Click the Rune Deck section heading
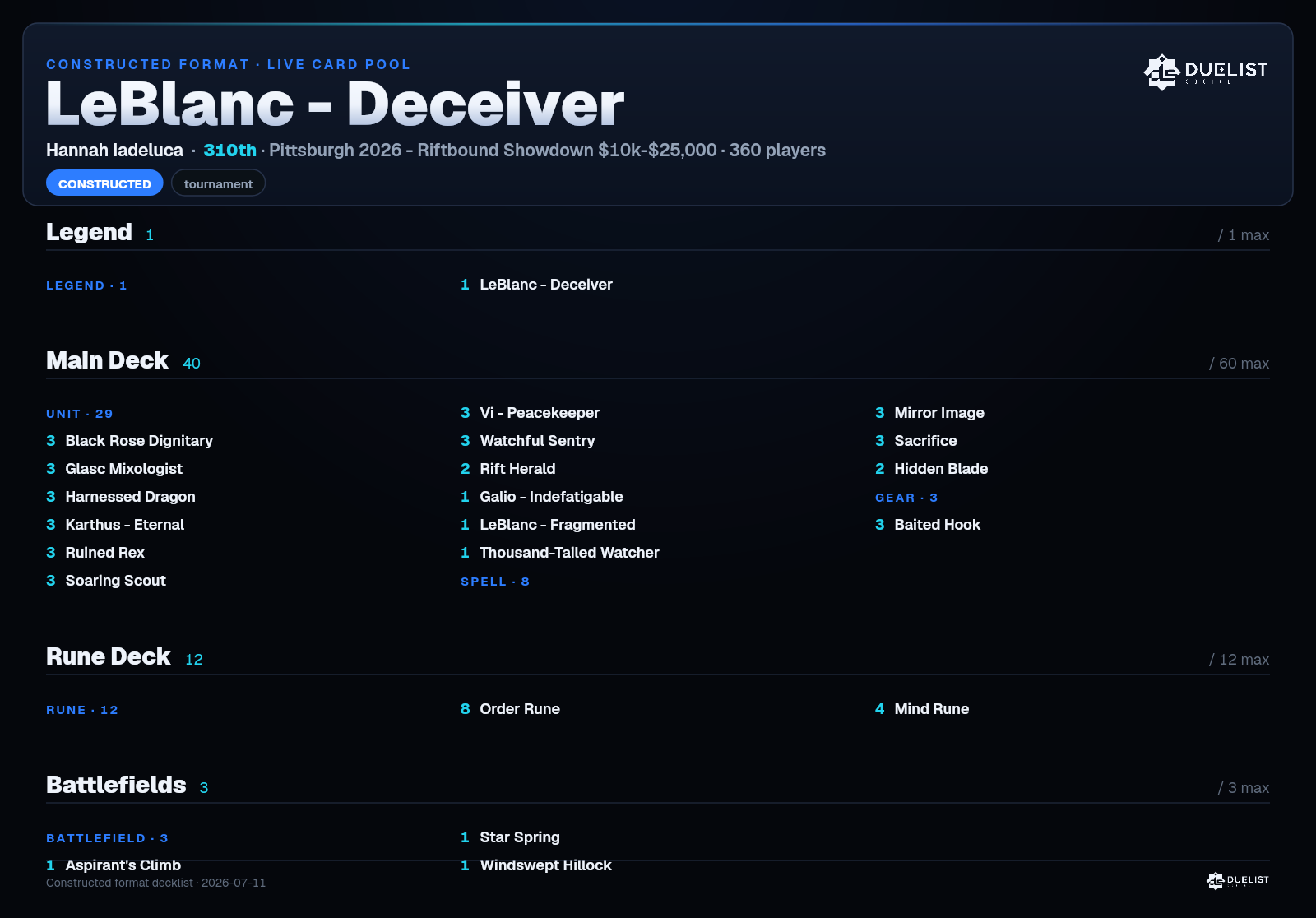The height and width of the screenshot is (918, 1316). (x=109, y=656)
